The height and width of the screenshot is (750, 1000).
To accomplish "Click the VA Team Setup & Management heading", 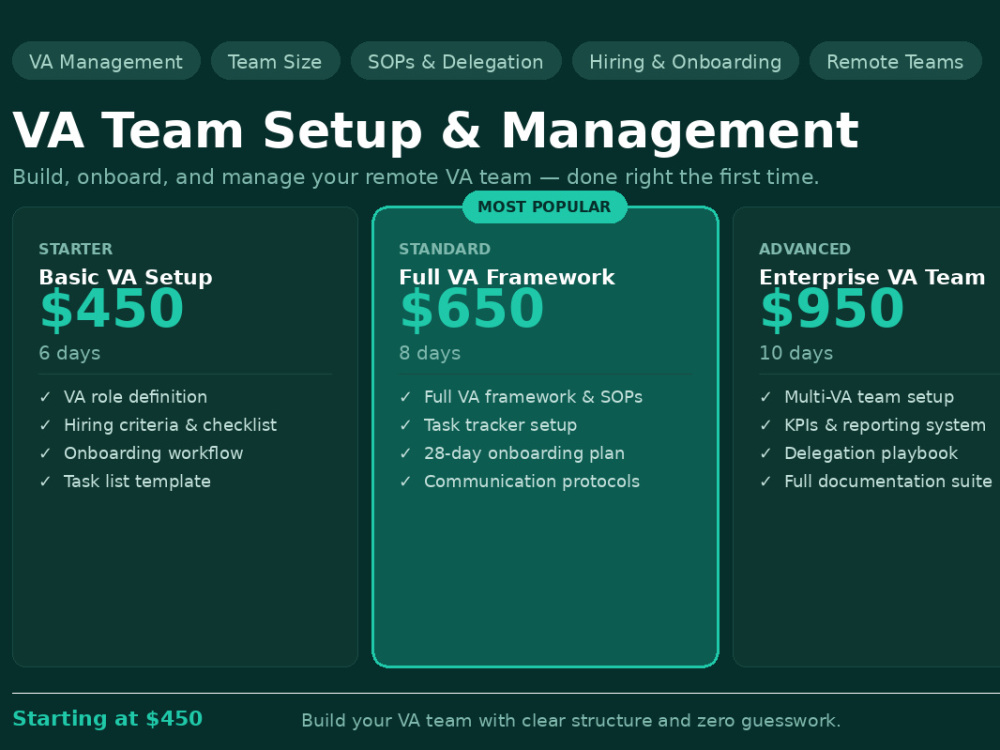I will (x=436, y=131).
